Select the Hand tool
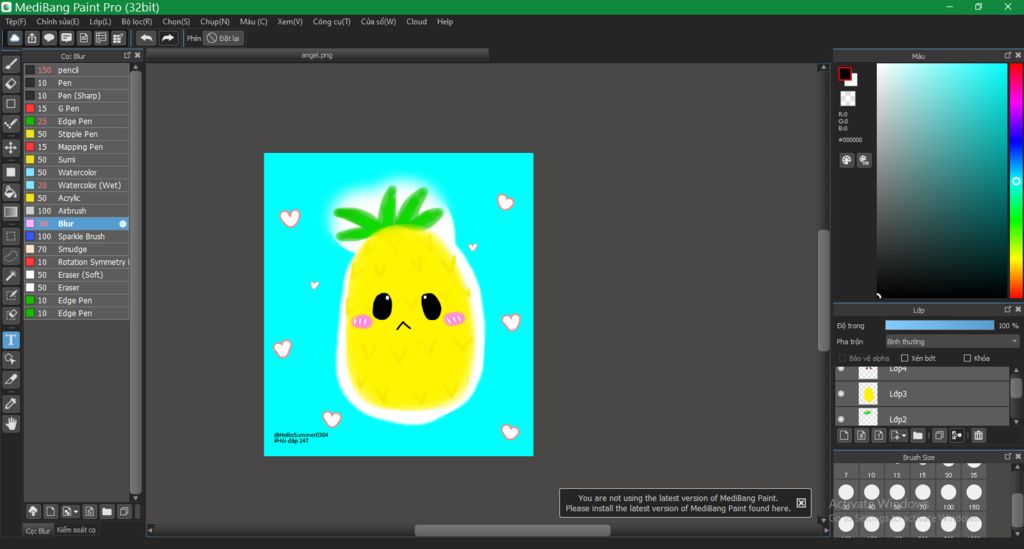 tap(11, 424)
